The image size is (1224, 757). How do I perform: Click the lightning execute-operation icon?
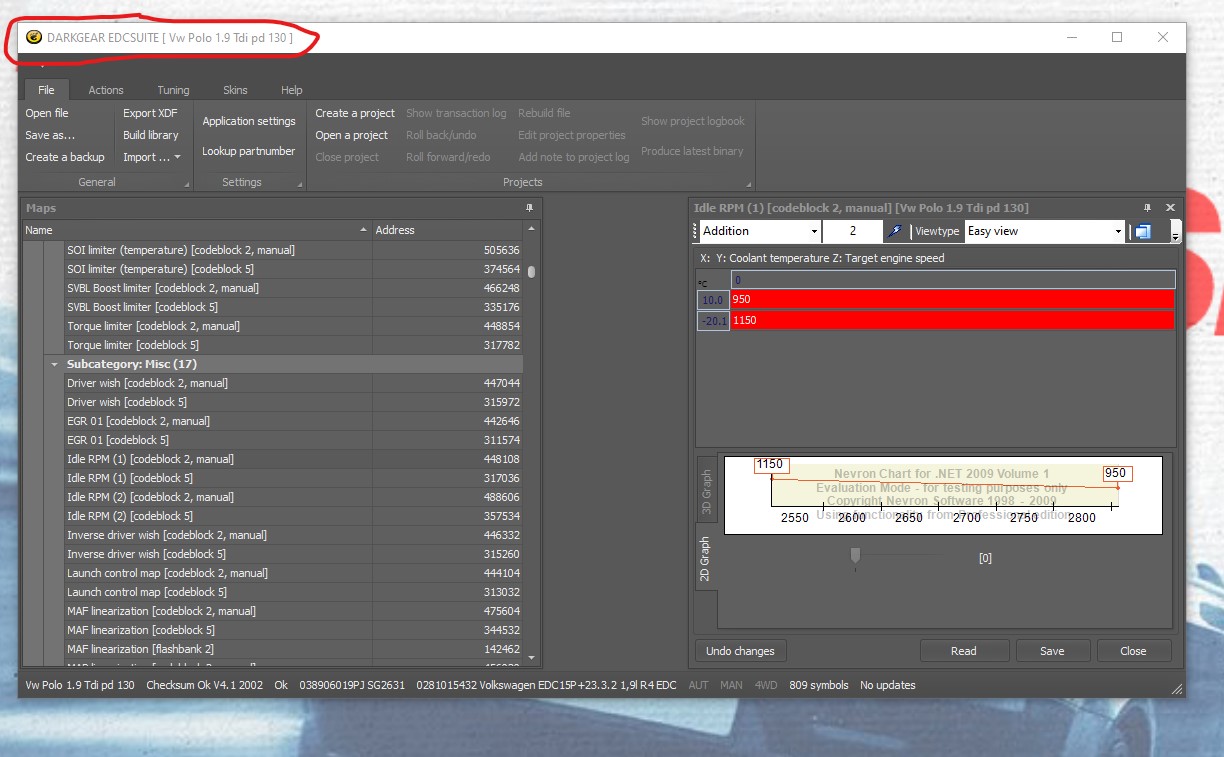click(897, 231)
